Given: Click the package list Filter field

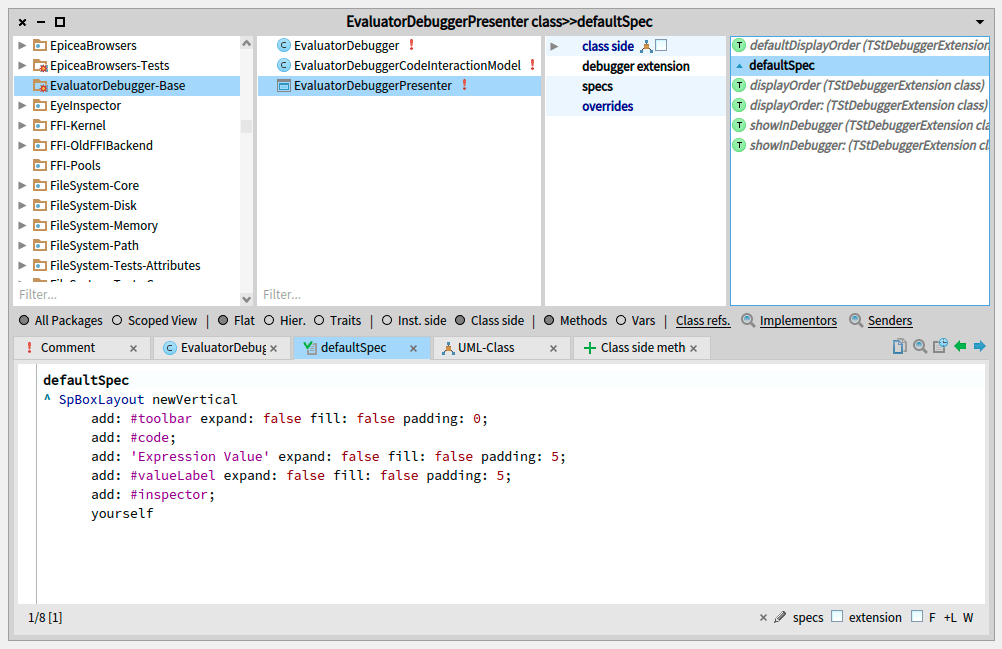Looking at the screenshot, I should coord(120,295).
